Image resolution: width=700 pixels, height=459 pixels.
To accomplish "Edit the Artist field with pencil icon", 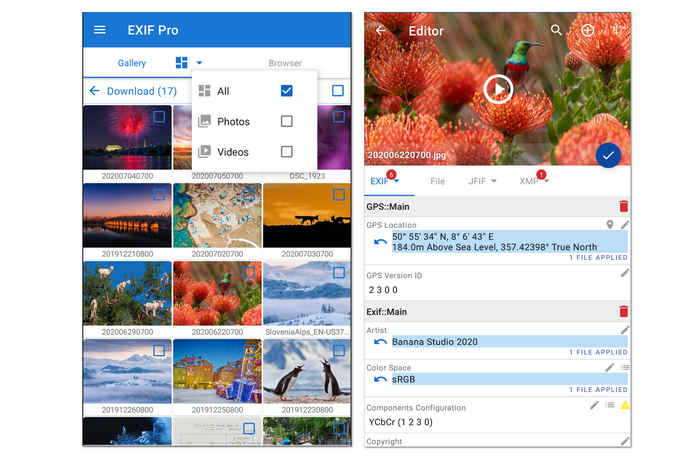I will [x=625, y=330].
